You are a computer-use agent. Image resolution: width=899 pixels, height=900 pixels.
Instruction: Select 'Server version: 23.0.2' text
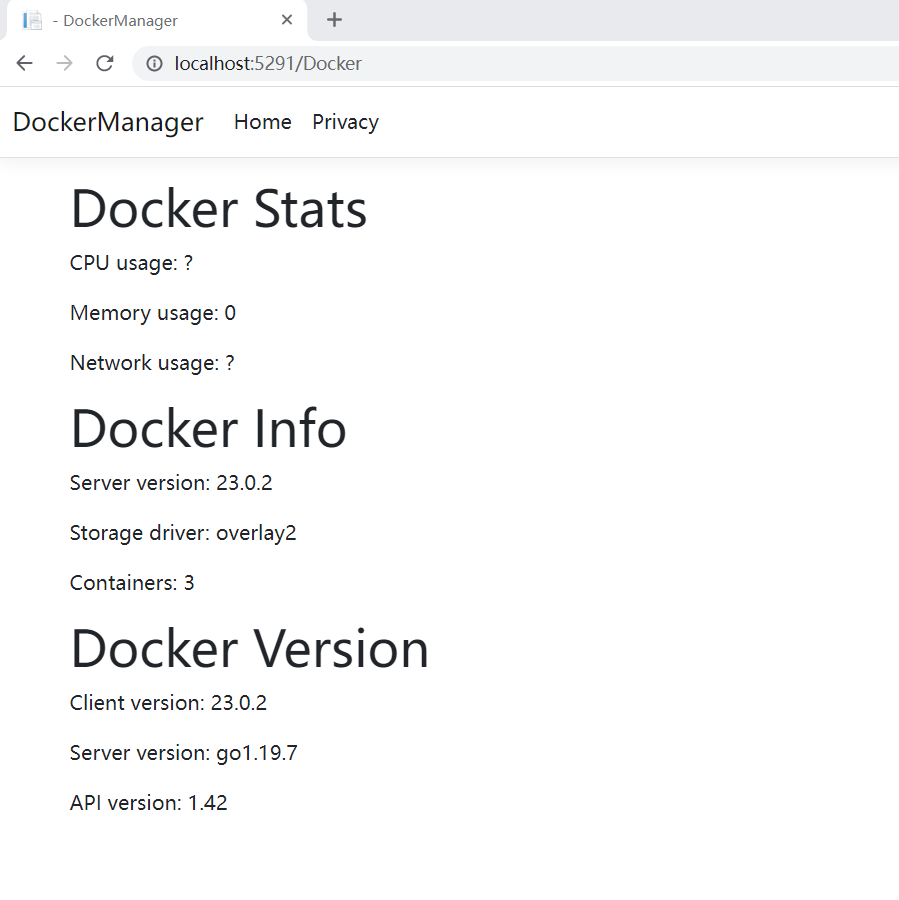171,483
